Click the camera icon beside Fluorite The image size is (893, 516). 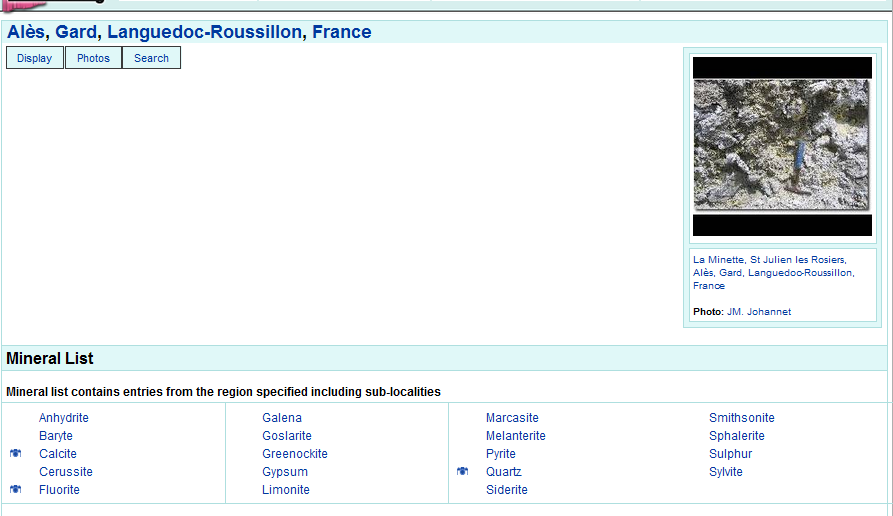point(15,490)
